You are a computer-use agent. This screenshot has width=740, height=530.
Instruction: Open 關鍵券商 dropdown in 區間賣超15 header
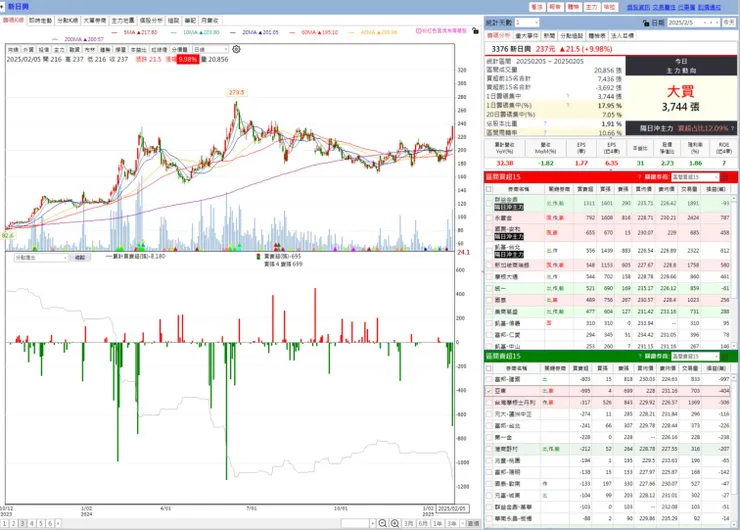[x=695, y=356]
